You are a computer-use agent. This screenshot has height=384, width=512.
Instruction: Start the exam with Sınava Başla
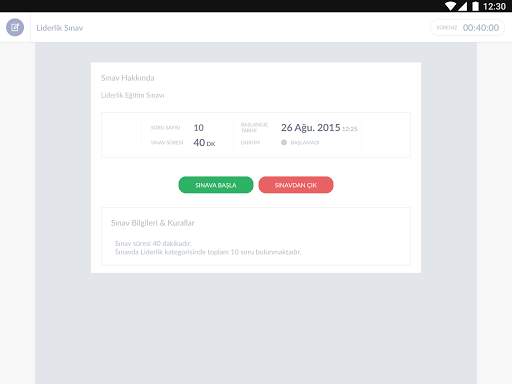click(x=216, y=185)
